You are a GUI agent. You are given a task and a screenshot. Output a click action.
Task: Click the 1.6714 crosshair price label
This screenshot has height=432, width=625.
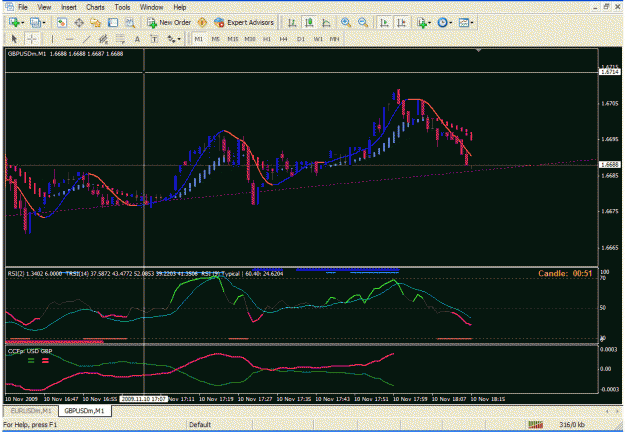tap(609, 72)
